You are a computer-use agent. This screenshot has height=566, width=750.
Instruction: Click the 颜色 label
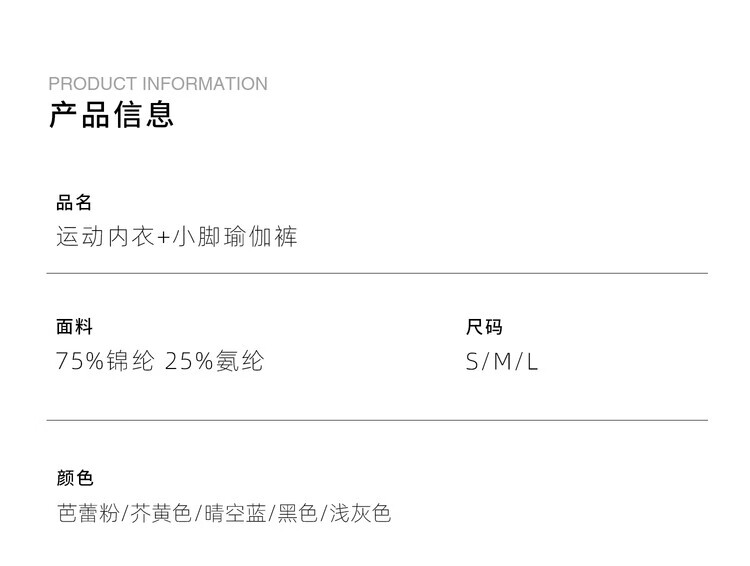coord(74,479)
